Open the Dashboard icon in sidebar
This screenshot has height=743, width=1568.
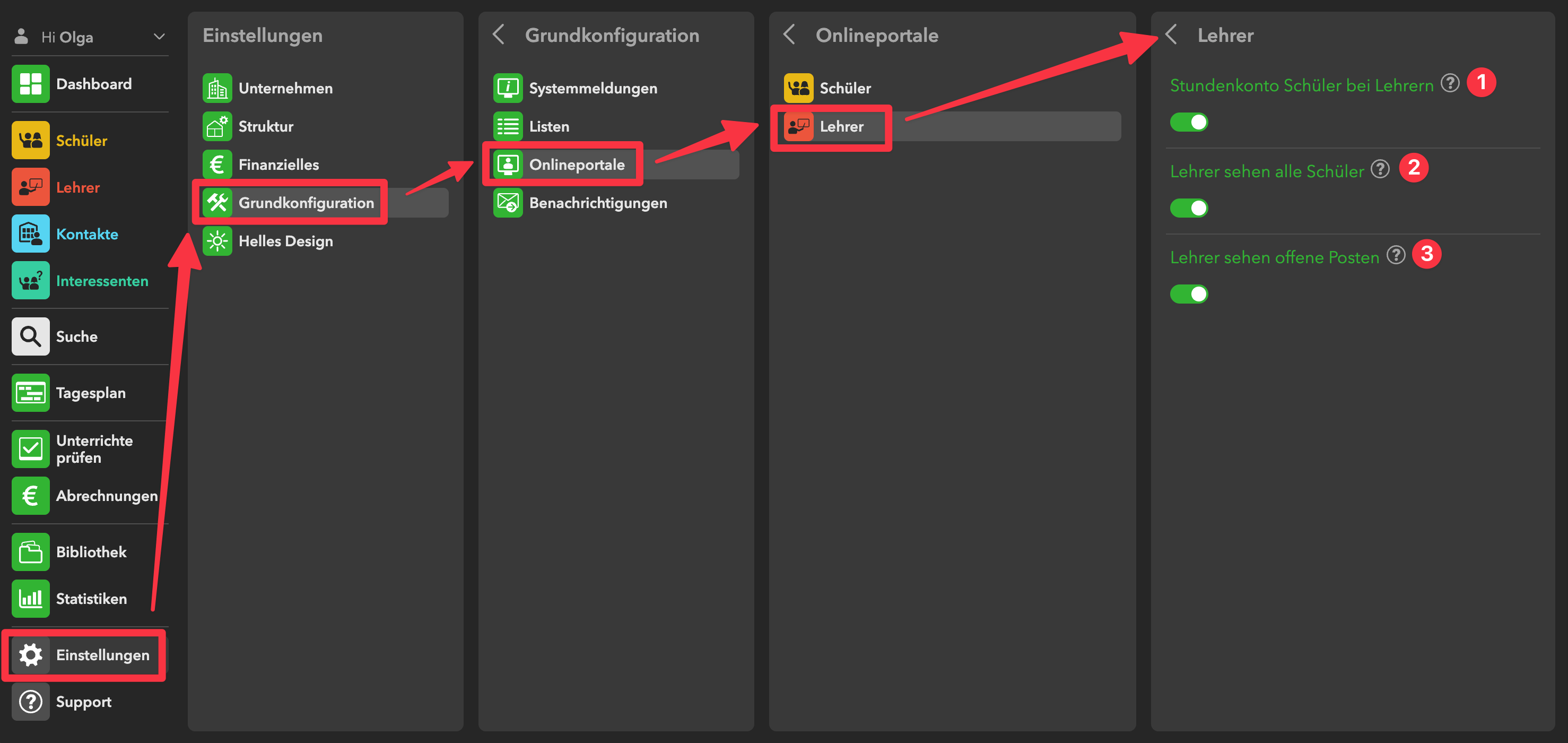(30, 84)
